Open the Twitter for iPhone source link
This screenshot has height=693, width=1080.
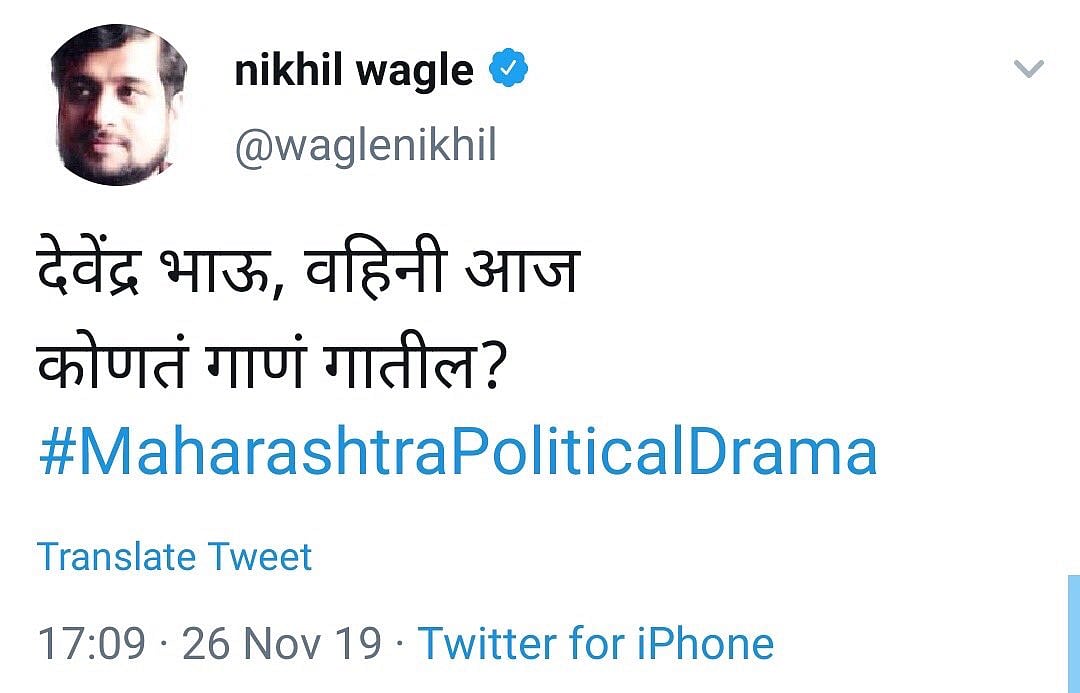coord(595,643)
